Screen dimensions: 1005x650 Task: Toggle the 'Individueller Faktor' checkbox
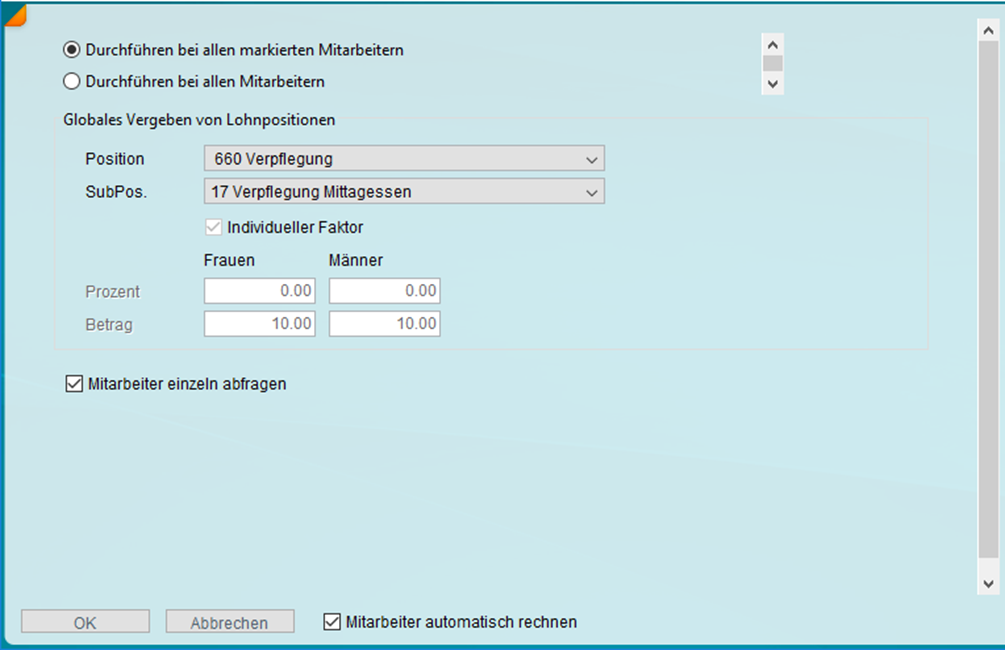pos(214,227)
